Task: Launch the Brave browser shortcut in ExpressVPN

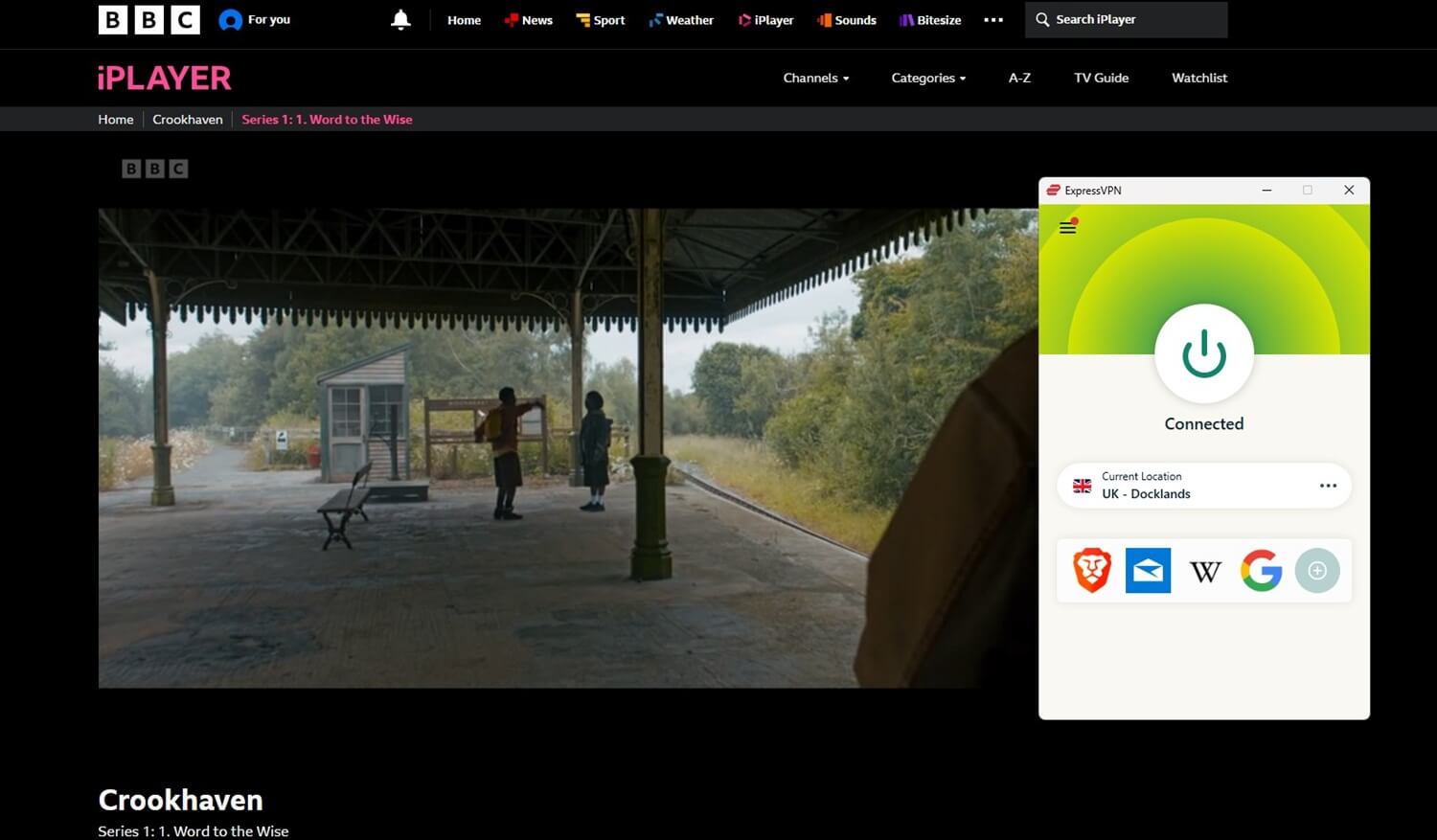Action: click(x=1091, y=570)
